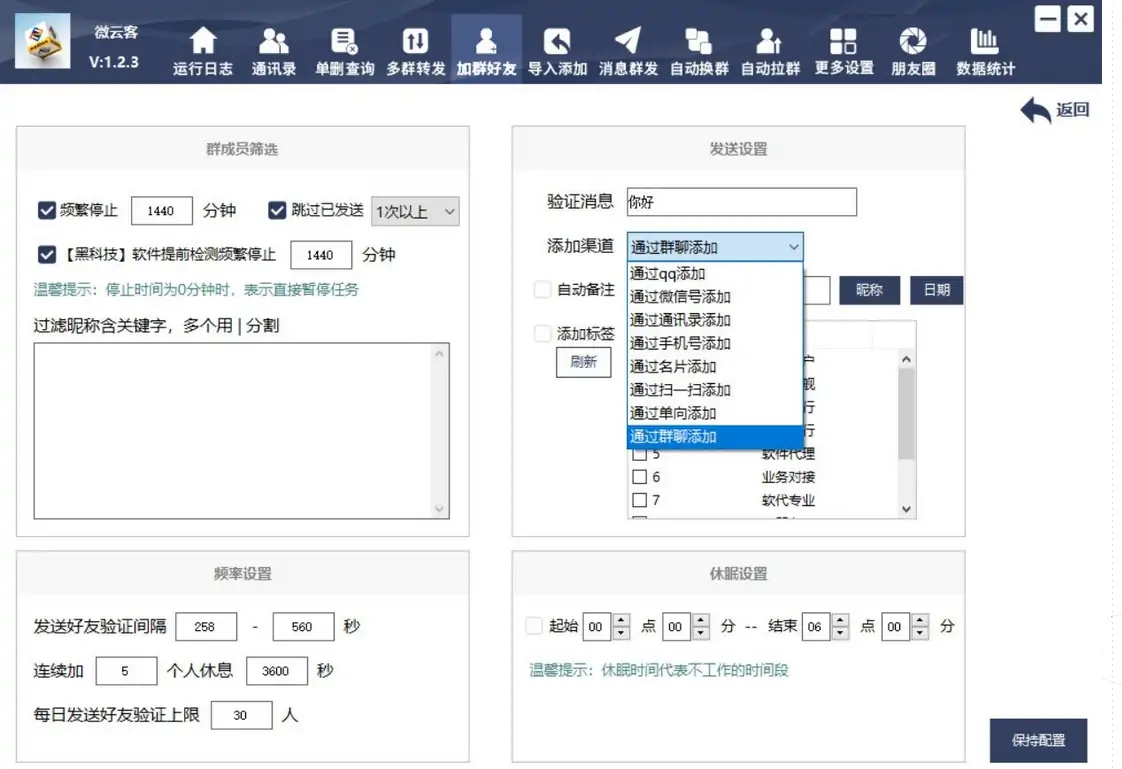The width and height of the screenshot is (1122, 769).
Task: Click the interval maximum field 560
Action: 303,627
